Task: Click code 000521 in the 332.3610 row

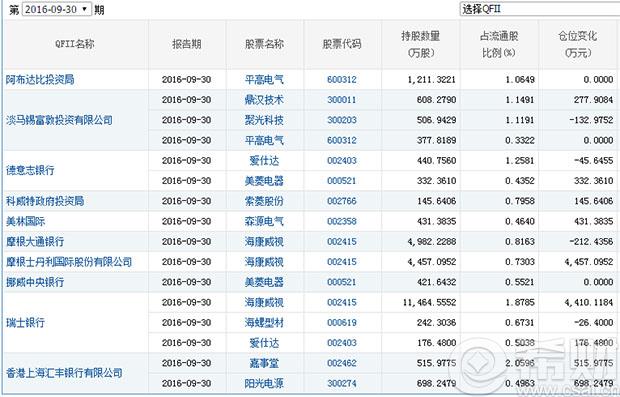Action: [x=342, y=181]
